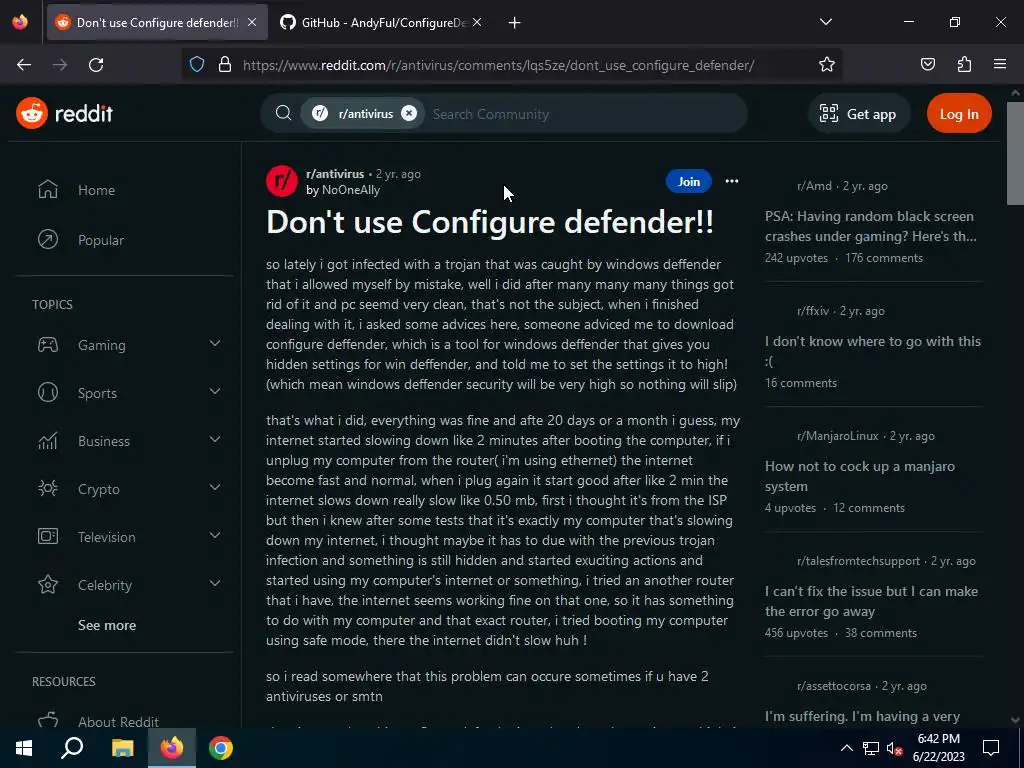Expand the Gaming topic chevron
The height and width of the screenshot is (768, 1024).
215,344
